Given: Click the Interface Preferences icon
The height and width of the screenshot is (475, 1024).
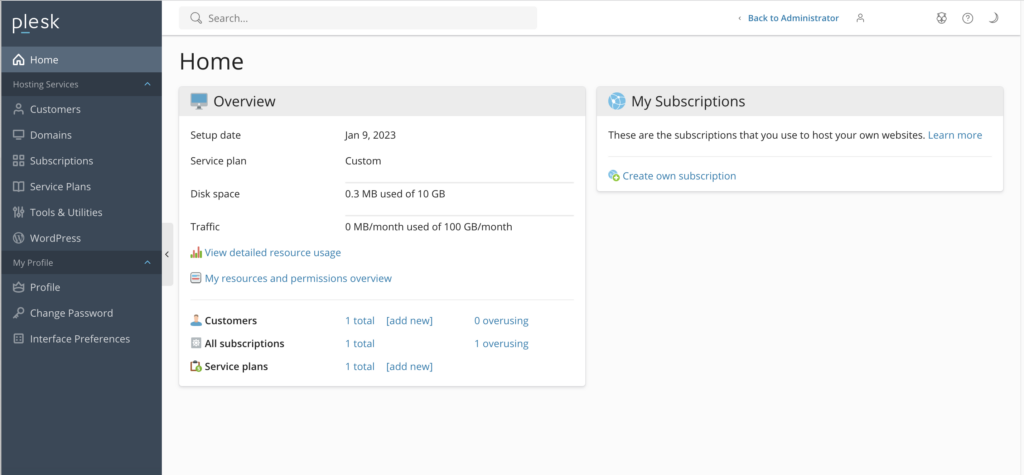Looking at the screenshot, I should (18, 338).
